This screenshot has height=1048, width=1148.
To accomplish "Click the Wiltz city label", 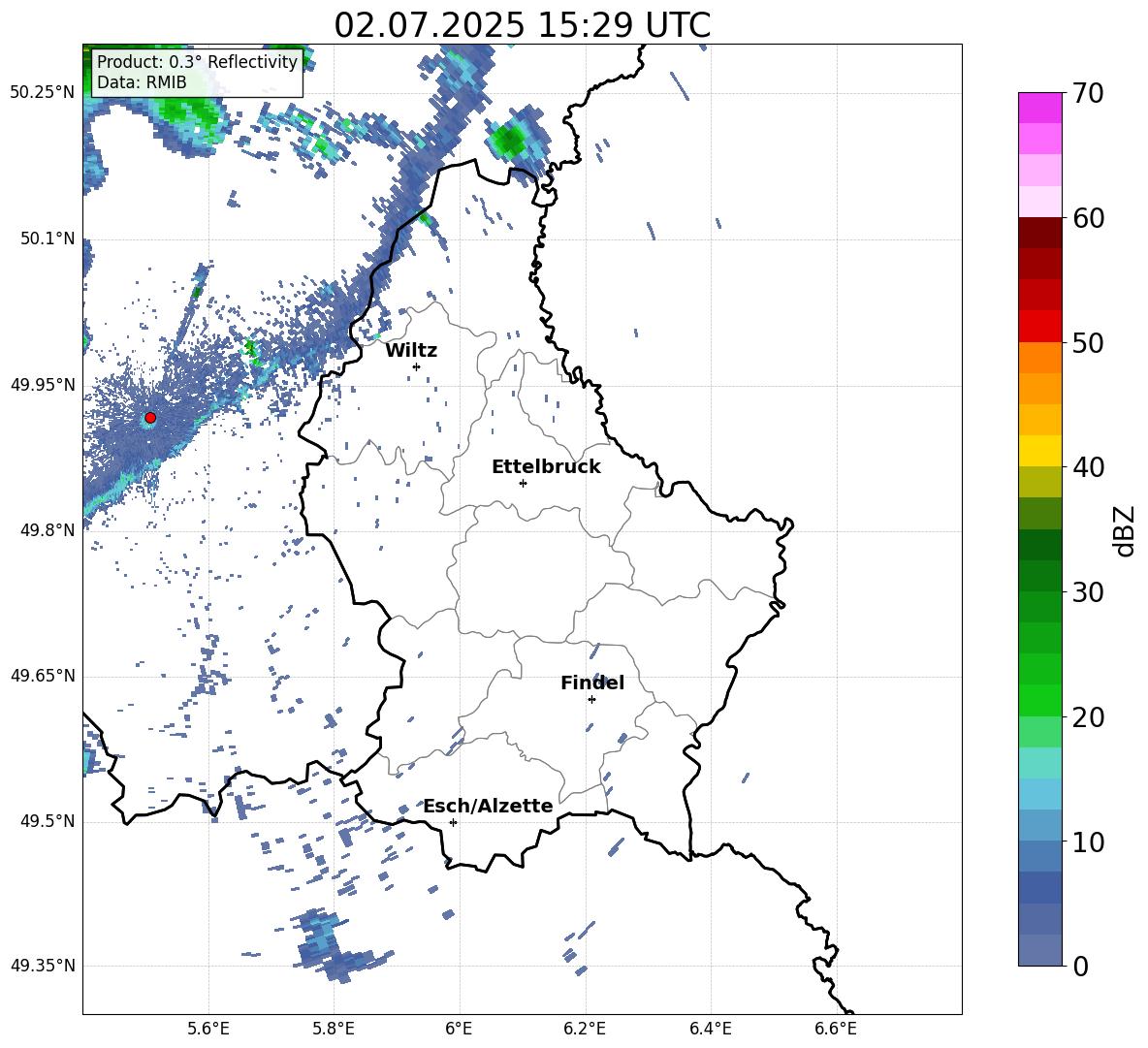I will click(x=411, y=351).
